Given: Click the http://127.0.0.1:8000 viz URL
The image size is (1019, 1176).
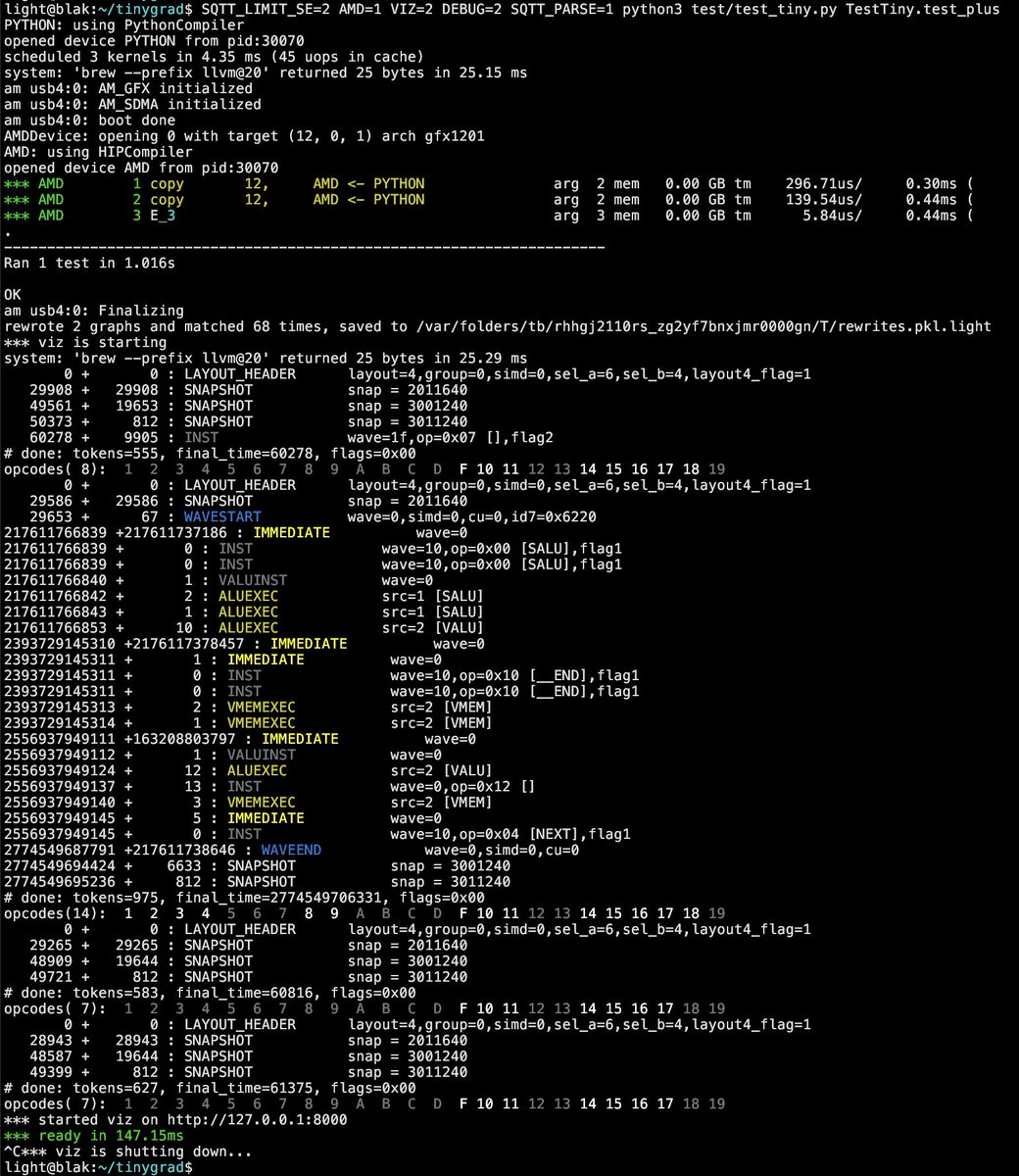Looking at the screenshot, I should tap(255, 1119).
